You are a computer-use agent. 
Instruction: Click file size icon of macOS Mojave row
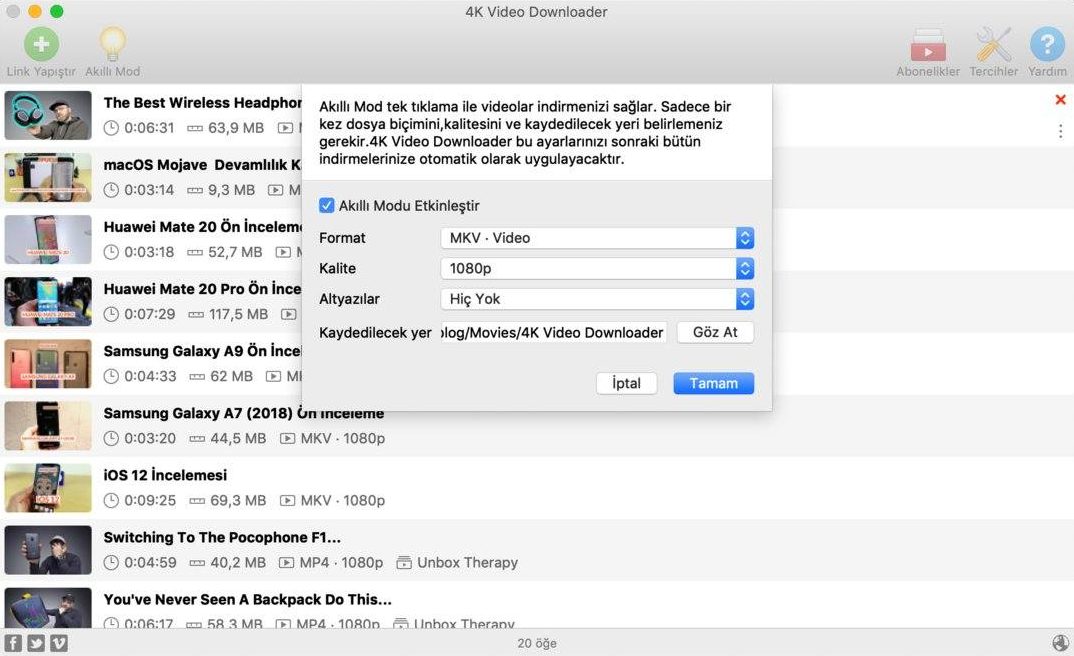tap(195, 190)
